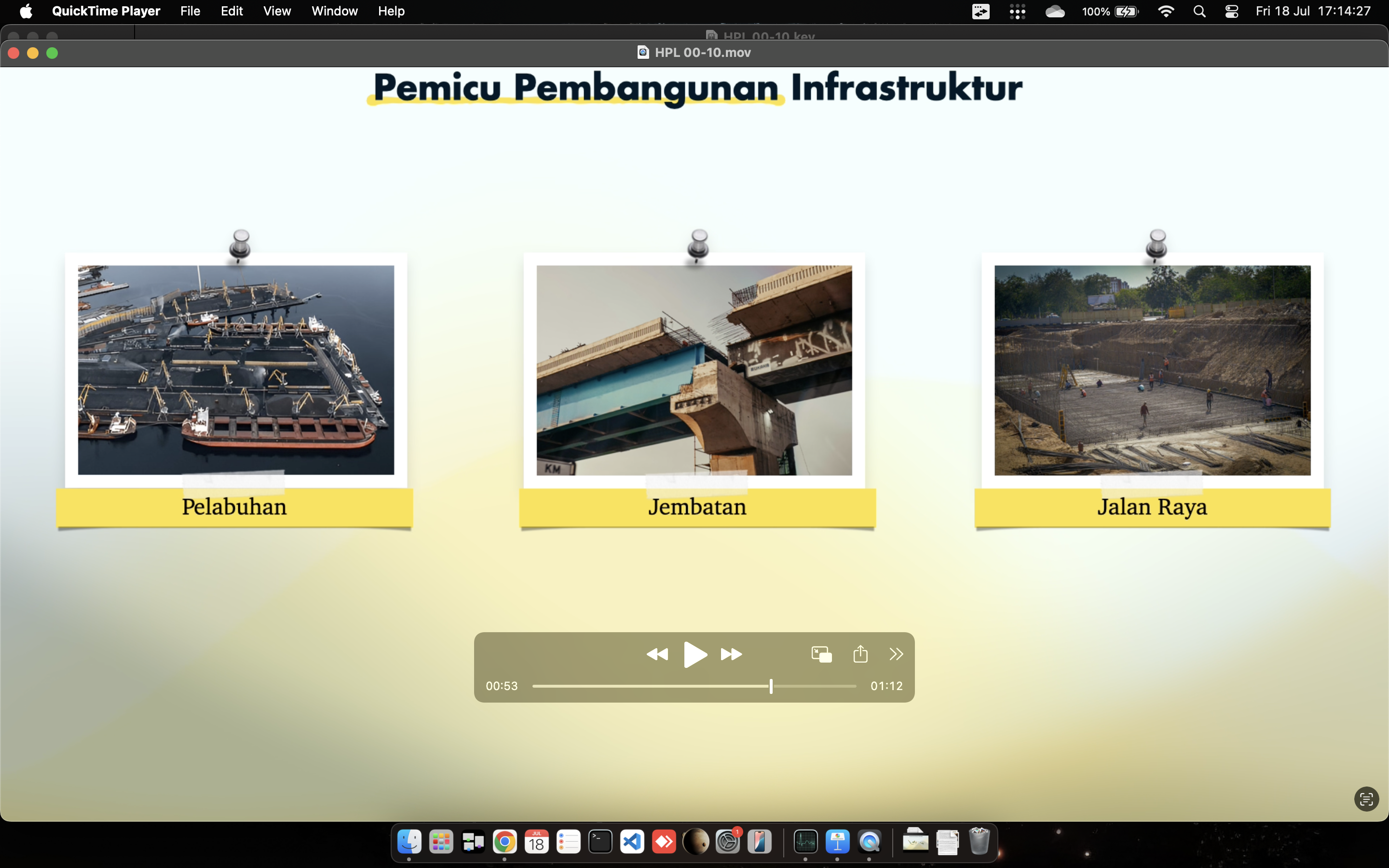Open Keynote from the dock

pyautogui.click(x=837, y=842)
